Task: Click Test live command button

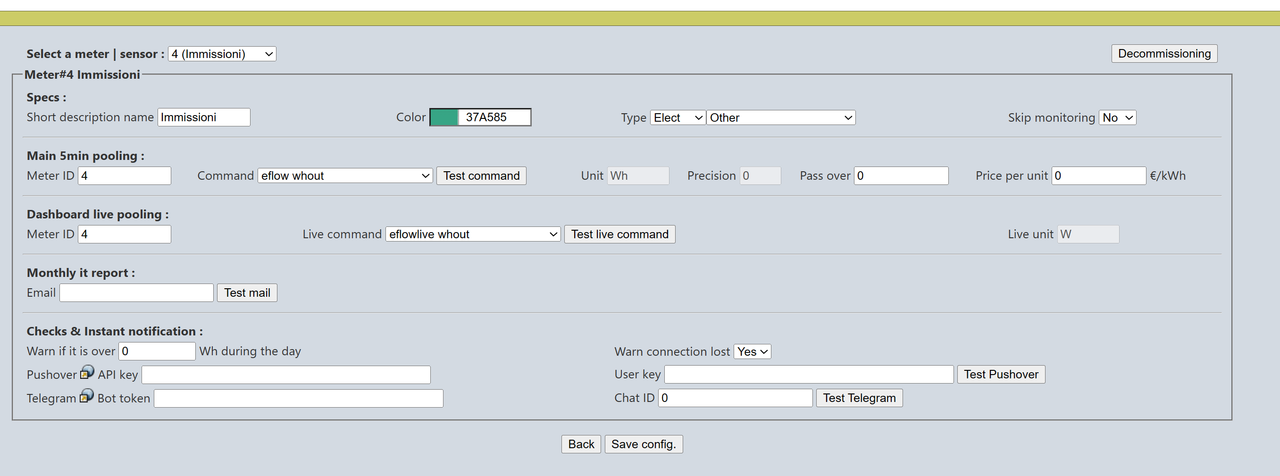Action: (620, 234)
